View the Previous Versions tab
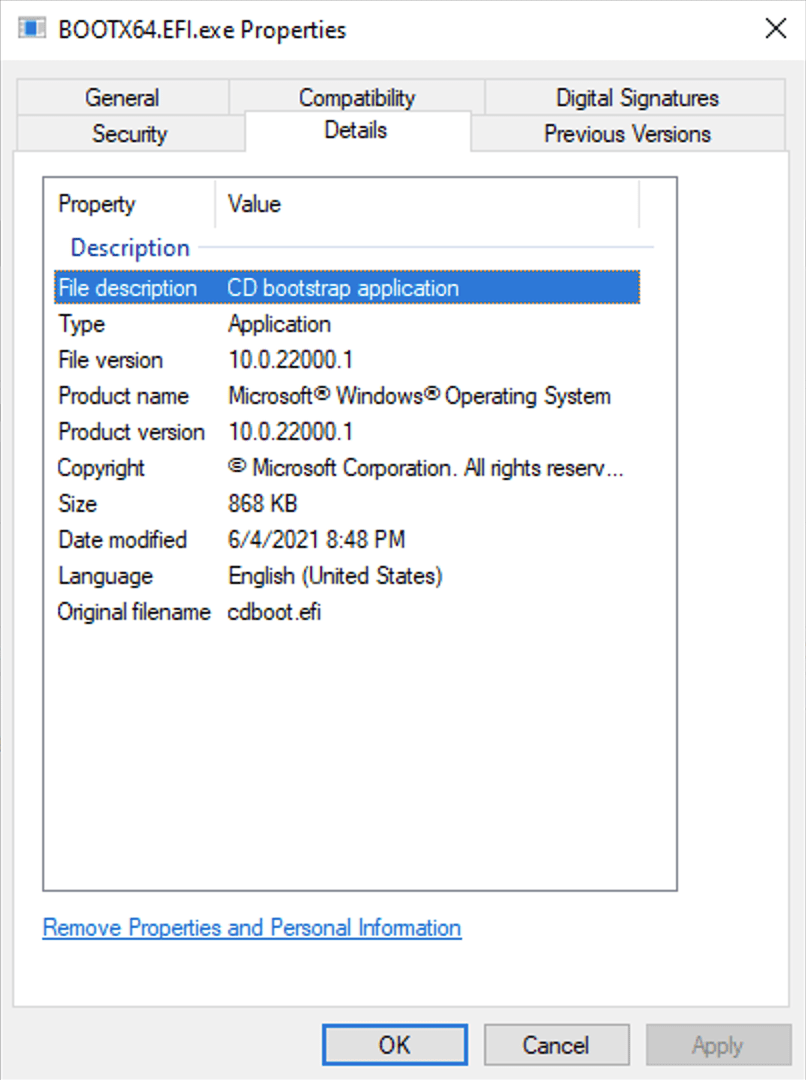806x1080 pixels. coord(627,134)
